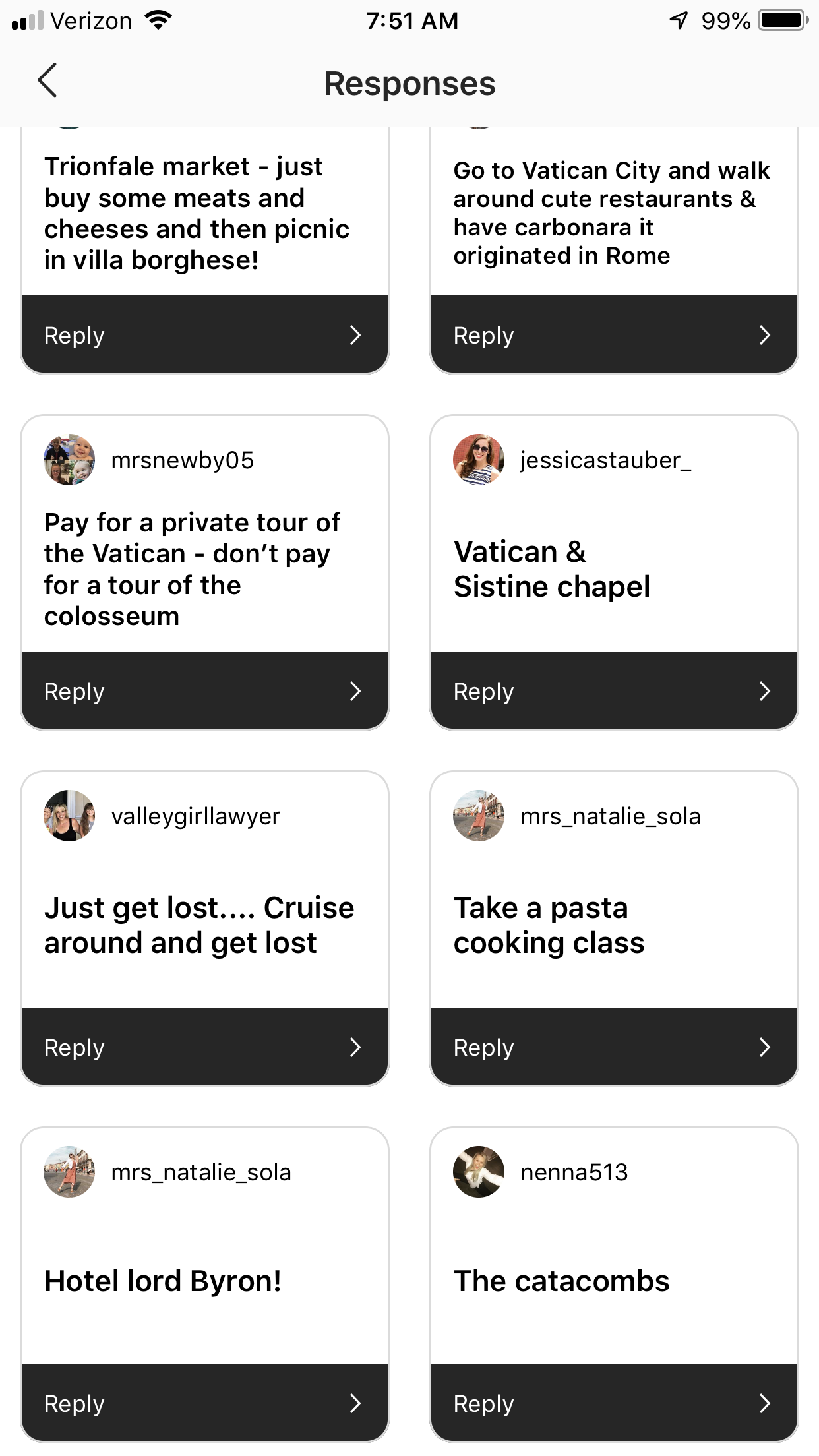Tap the chevron under the carbonara response
Screen dimensions: 819x1456
765,335
